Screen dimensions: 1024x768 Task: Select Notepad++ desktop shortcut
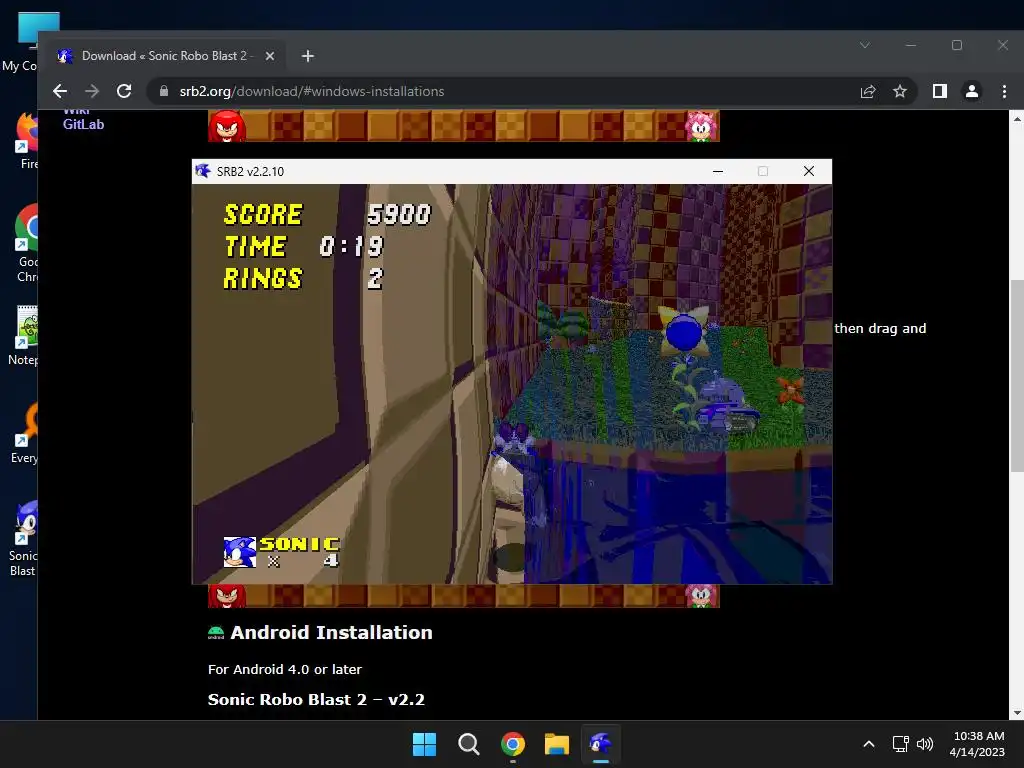[24, 335]
